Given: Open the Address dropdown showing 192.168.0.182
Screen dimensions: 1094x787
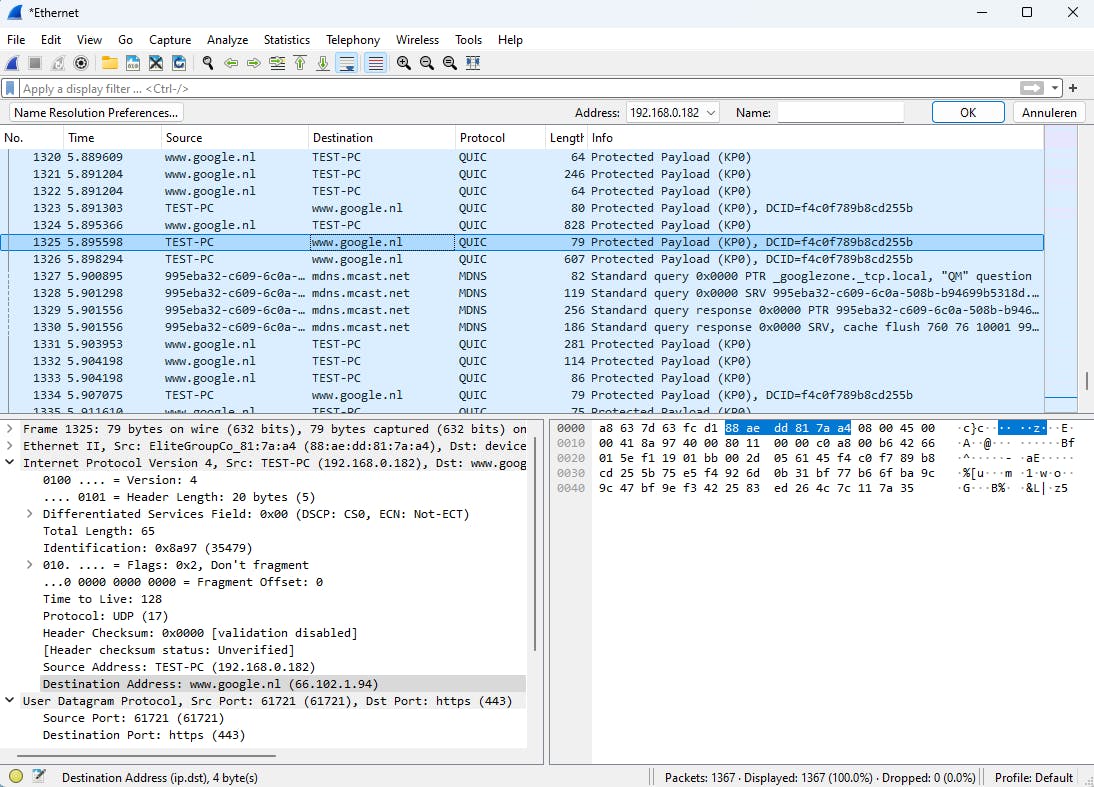Looking at the screenshot, I should click(x=672, y=113).
